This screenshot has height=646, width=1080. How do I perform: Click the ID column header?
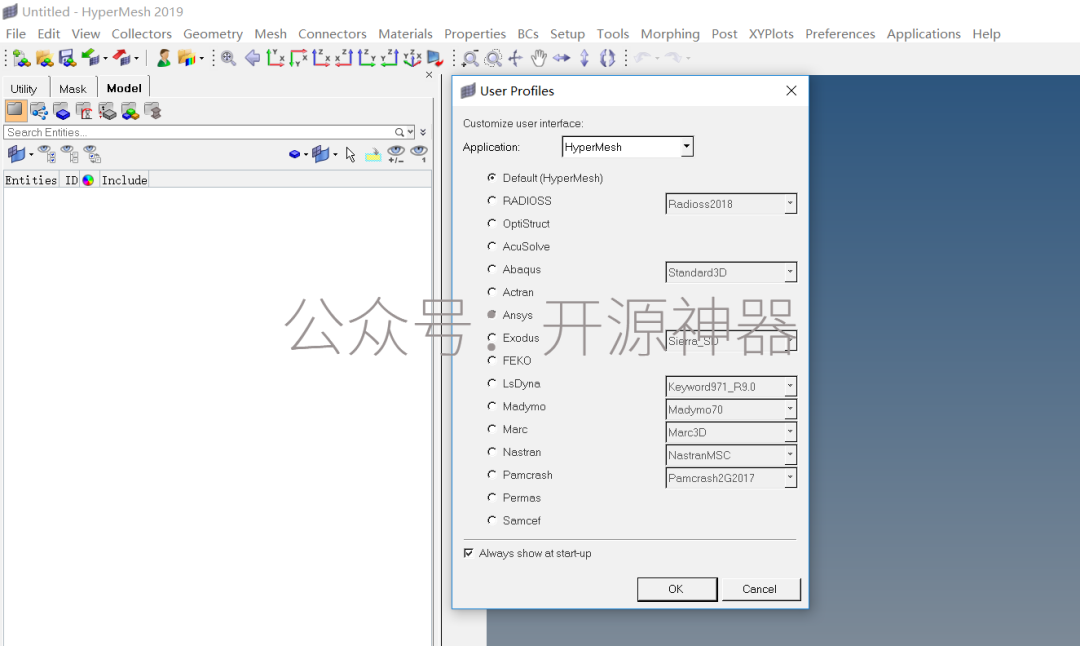(72, 180)
